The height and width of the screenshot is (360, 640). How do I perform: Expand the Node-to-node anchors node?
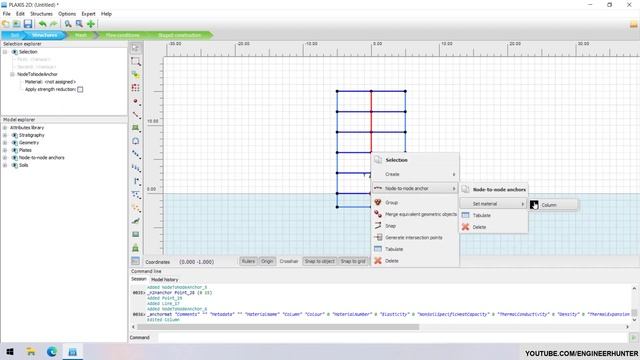[5, 158]
